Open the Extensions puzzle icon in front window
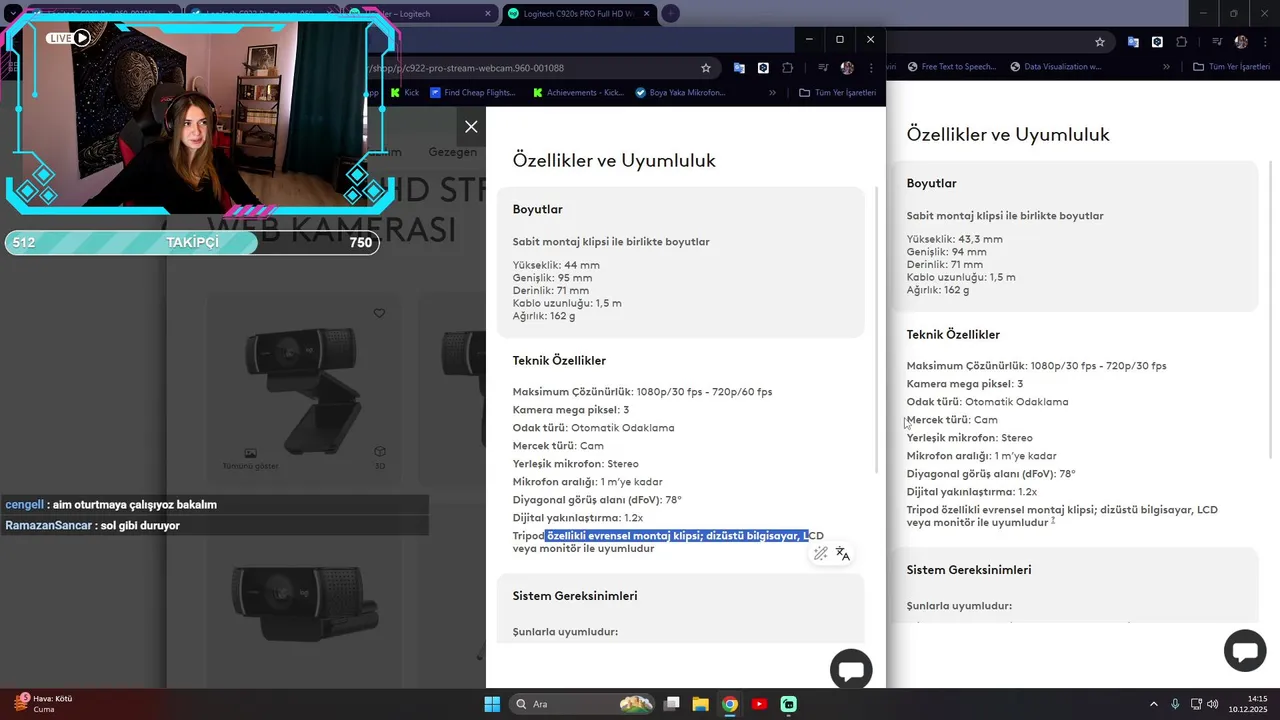1280x720 pixels. tap(788, 68)
